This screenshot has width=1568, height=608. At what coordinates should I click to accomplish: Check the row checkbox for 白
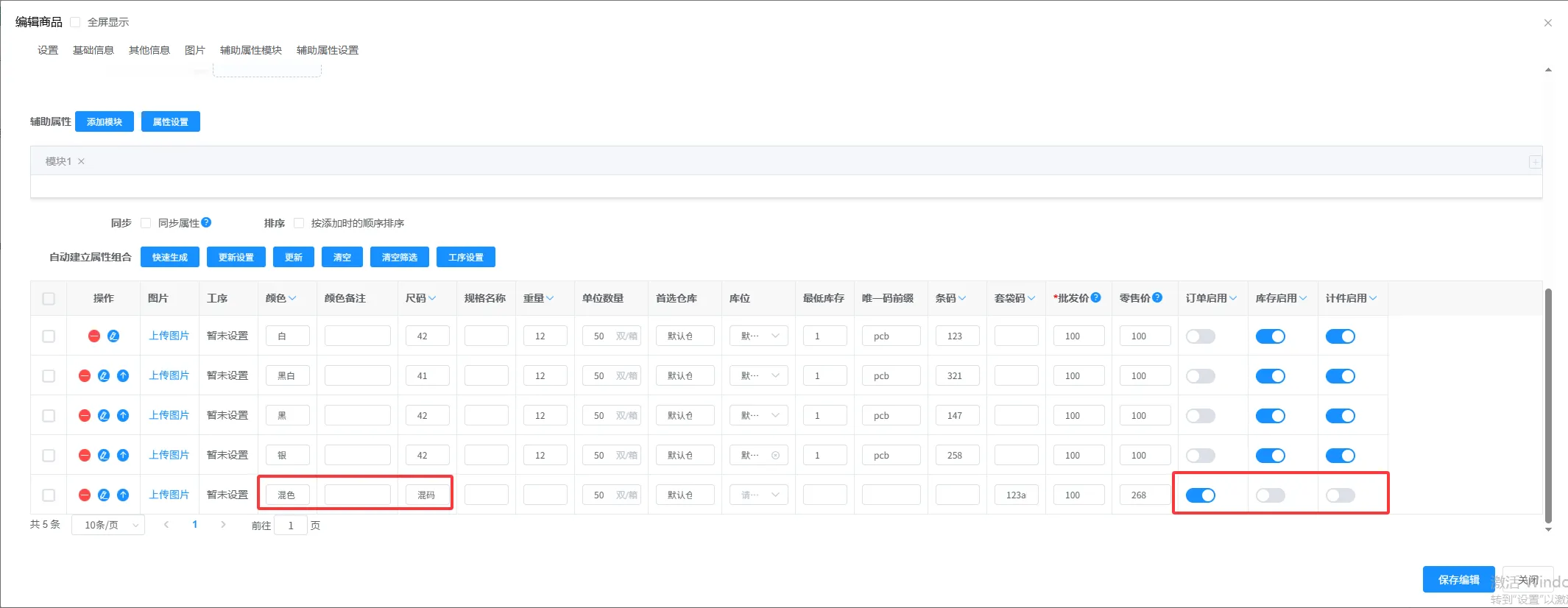pos(49,336)
